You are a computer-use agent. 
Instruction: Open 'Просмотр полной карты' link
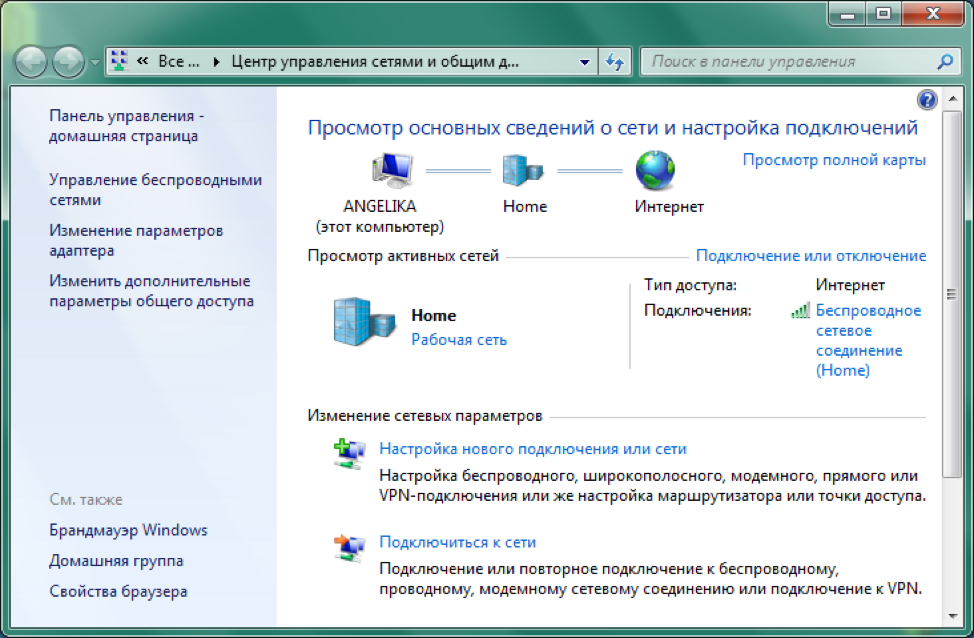pos(834,160)
